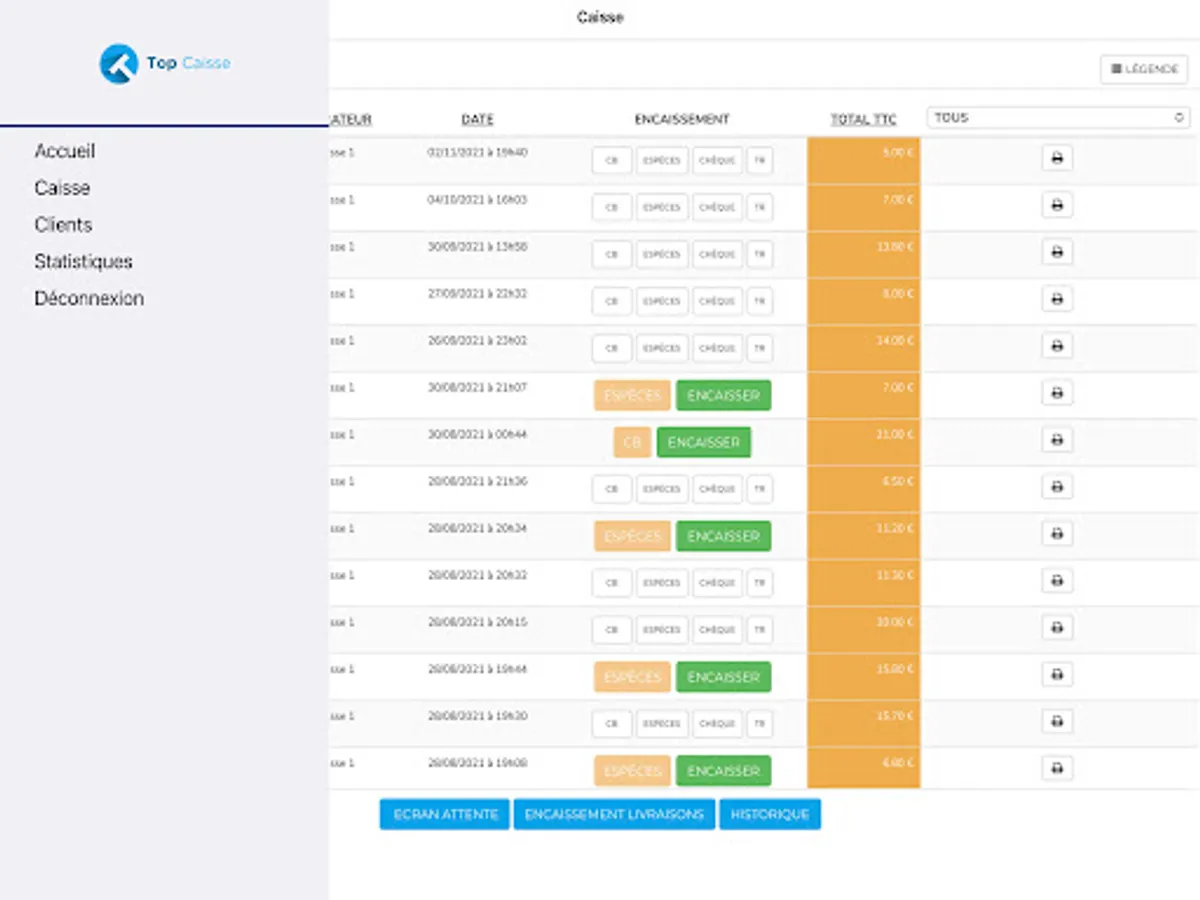The width and height of the screenshot is (1200, 900).
Task: Print the ticket from 13h58 row
Action: pyautogui.click(x=1057, y=252)
